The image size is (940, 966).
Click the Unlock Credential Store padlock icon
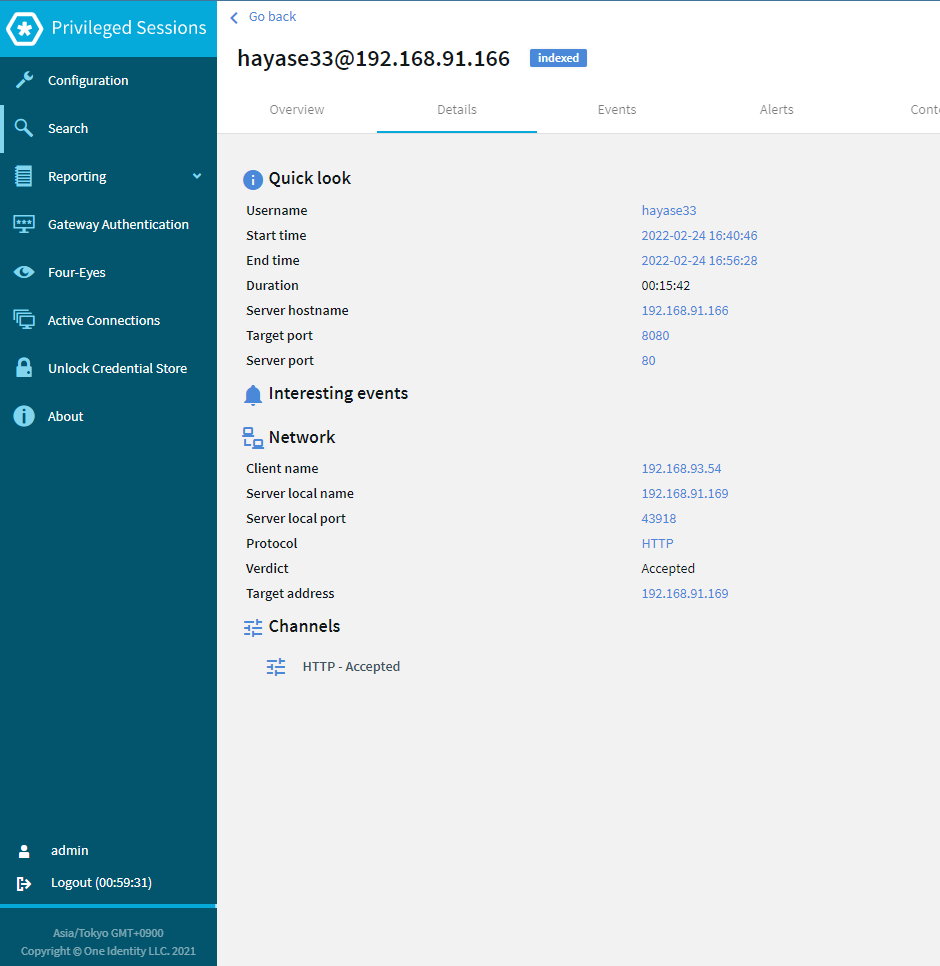click(x=24, y=368)
